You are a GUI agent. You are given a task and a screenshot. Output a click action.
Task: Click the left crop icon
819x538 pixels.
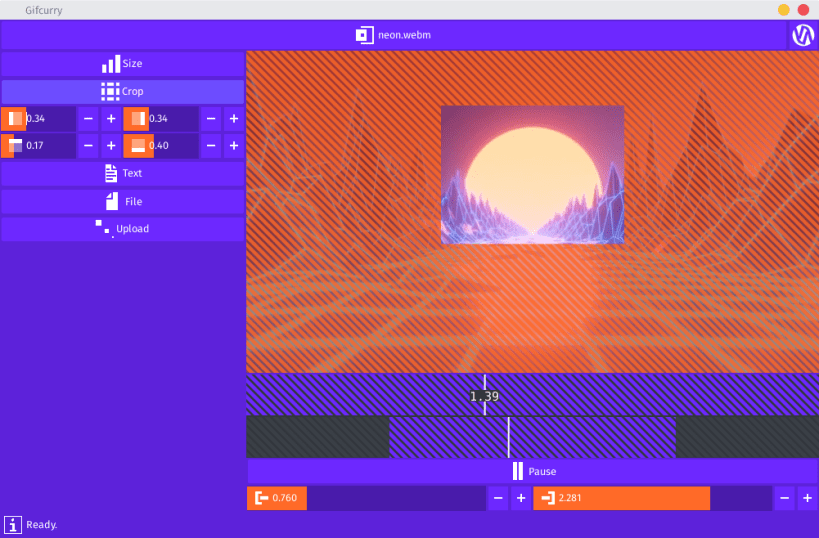pos(14,119)
